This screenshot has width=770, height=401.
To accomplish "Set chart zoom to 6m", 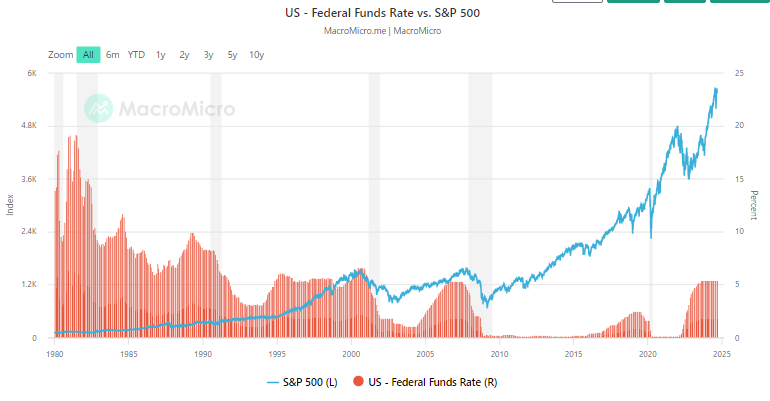I will [113, 55].
